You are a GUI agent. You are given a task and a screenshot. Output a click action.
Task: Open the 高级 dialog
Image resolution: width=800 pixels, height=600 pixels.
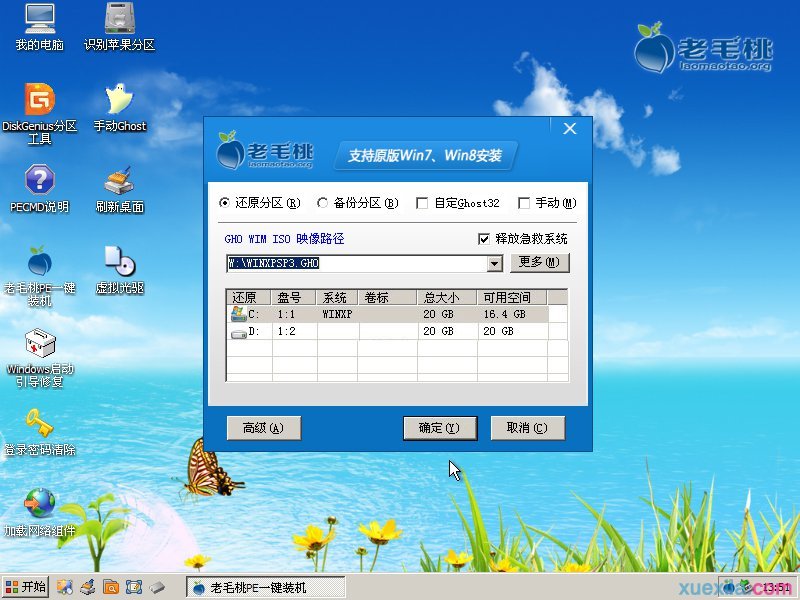pyautogui.click(x=264, y=427)
